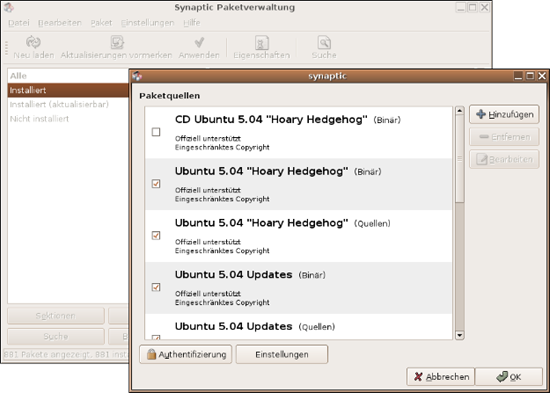Image resolution: width=550 pixels, height=393 pixels.
Task: Click the Synaptic Paketverwaltung title bar icon
Action: coord(9,7)
